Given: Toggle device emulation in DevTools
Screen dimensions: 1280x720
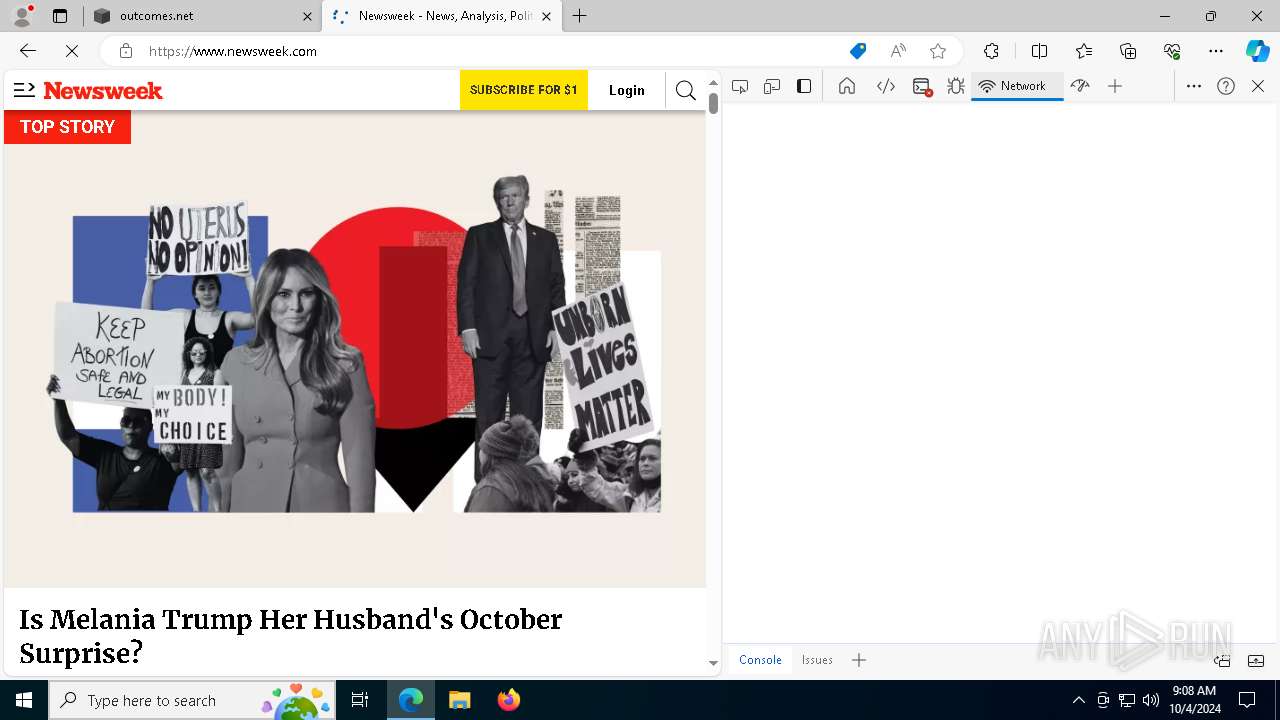Looking at the screenshot, I should tap(771, 86).
